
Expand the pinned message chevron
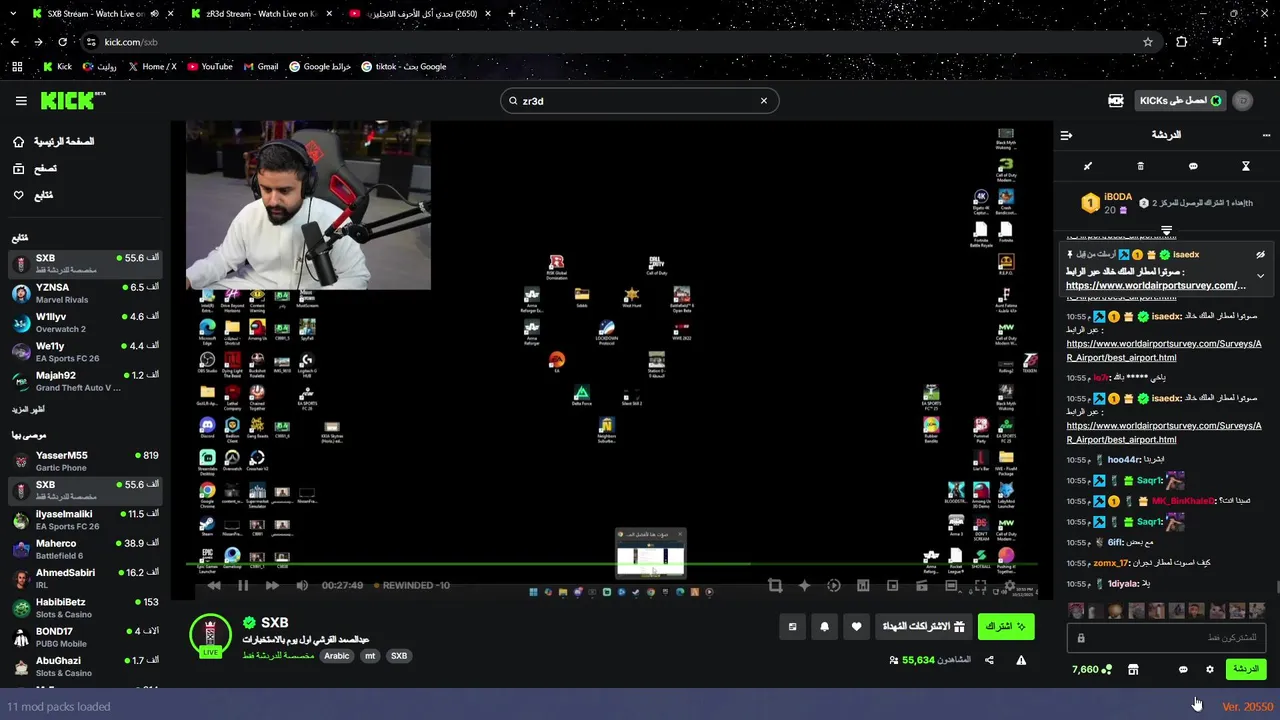tap(1260, 276)
